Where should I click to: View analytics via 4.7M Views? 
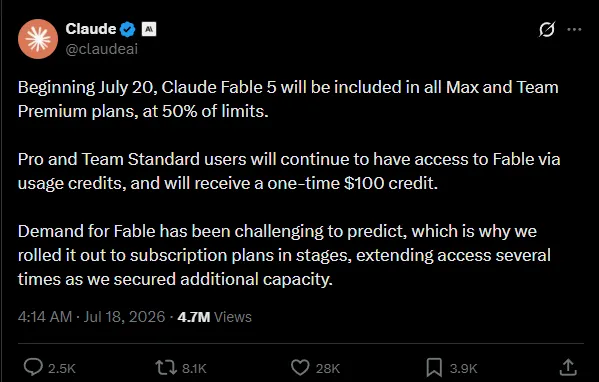click(214, 317)
